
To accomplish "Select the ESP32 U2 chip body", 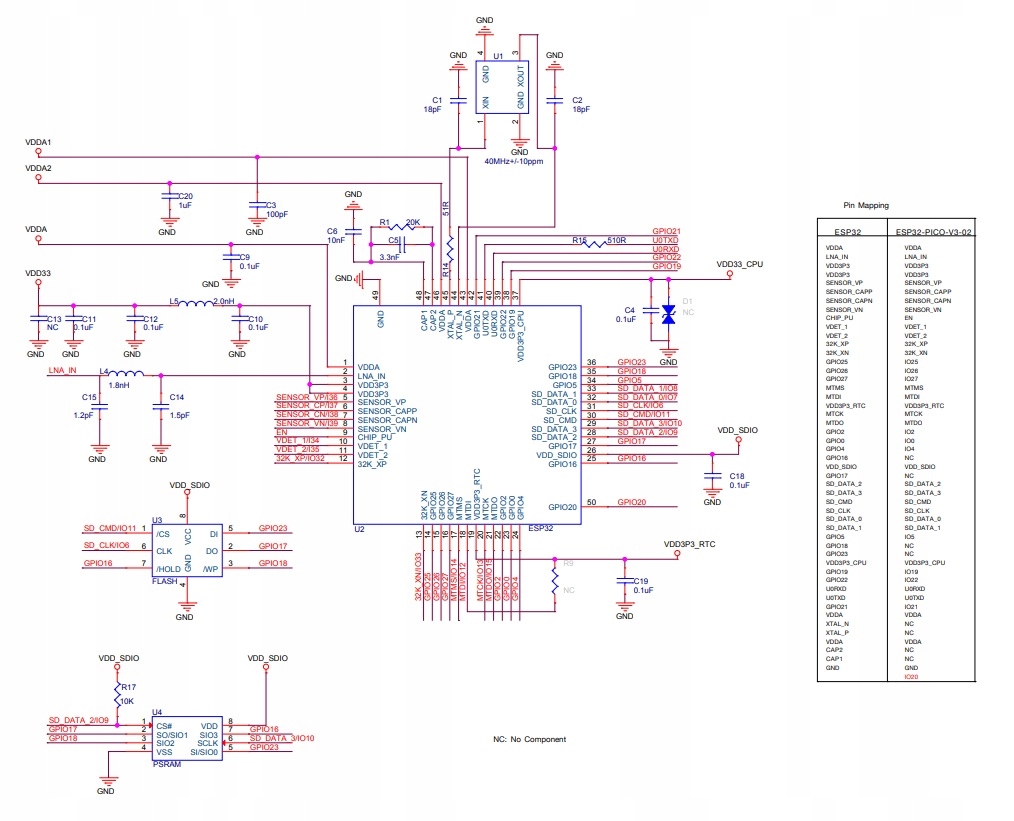I will pyautogui.click(x=467, y=414).
